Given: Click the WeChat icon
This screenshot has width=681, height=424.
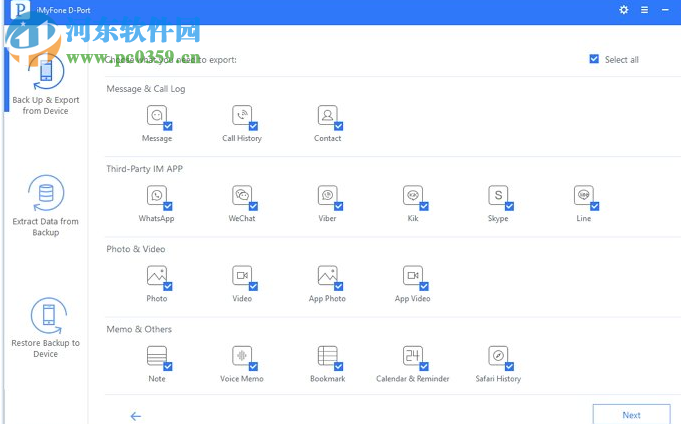Looking at the screenshot, I should pos(242,195).
